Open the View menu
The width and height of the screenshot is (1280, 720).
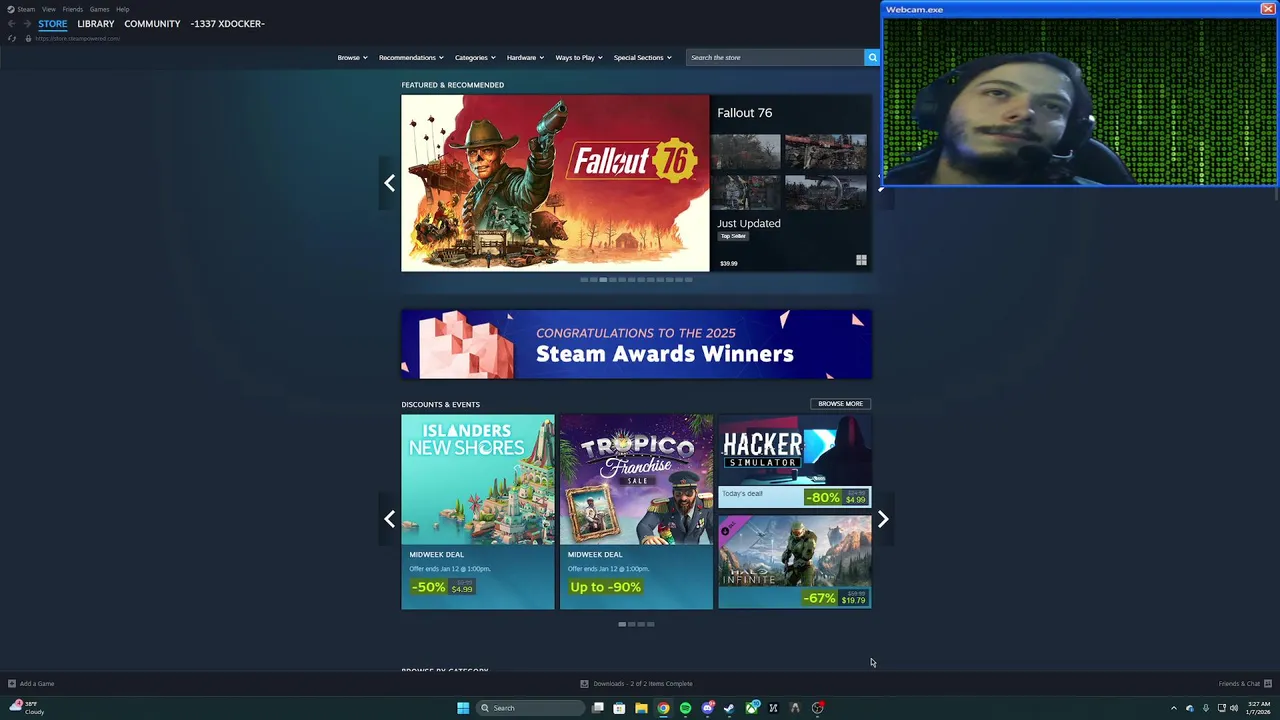click(x=48, y=9)
